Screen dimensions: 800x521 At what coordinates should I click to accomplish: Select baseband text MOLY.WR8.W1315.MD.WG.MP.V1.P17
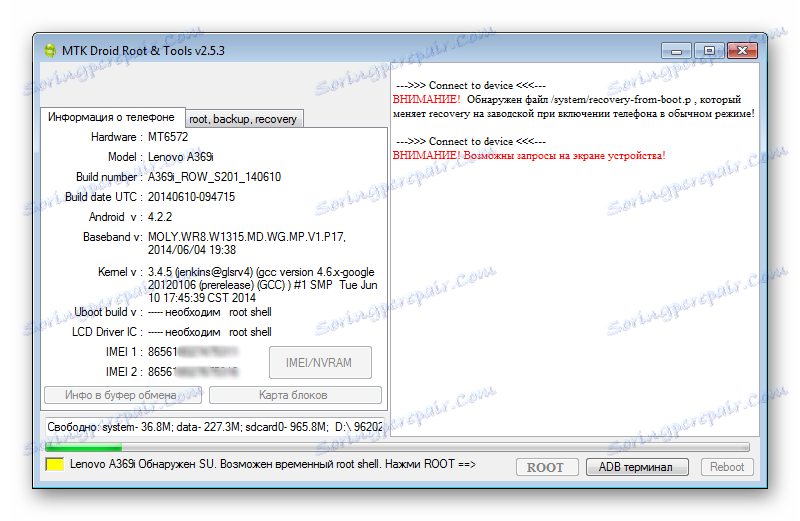pos(246,237)
